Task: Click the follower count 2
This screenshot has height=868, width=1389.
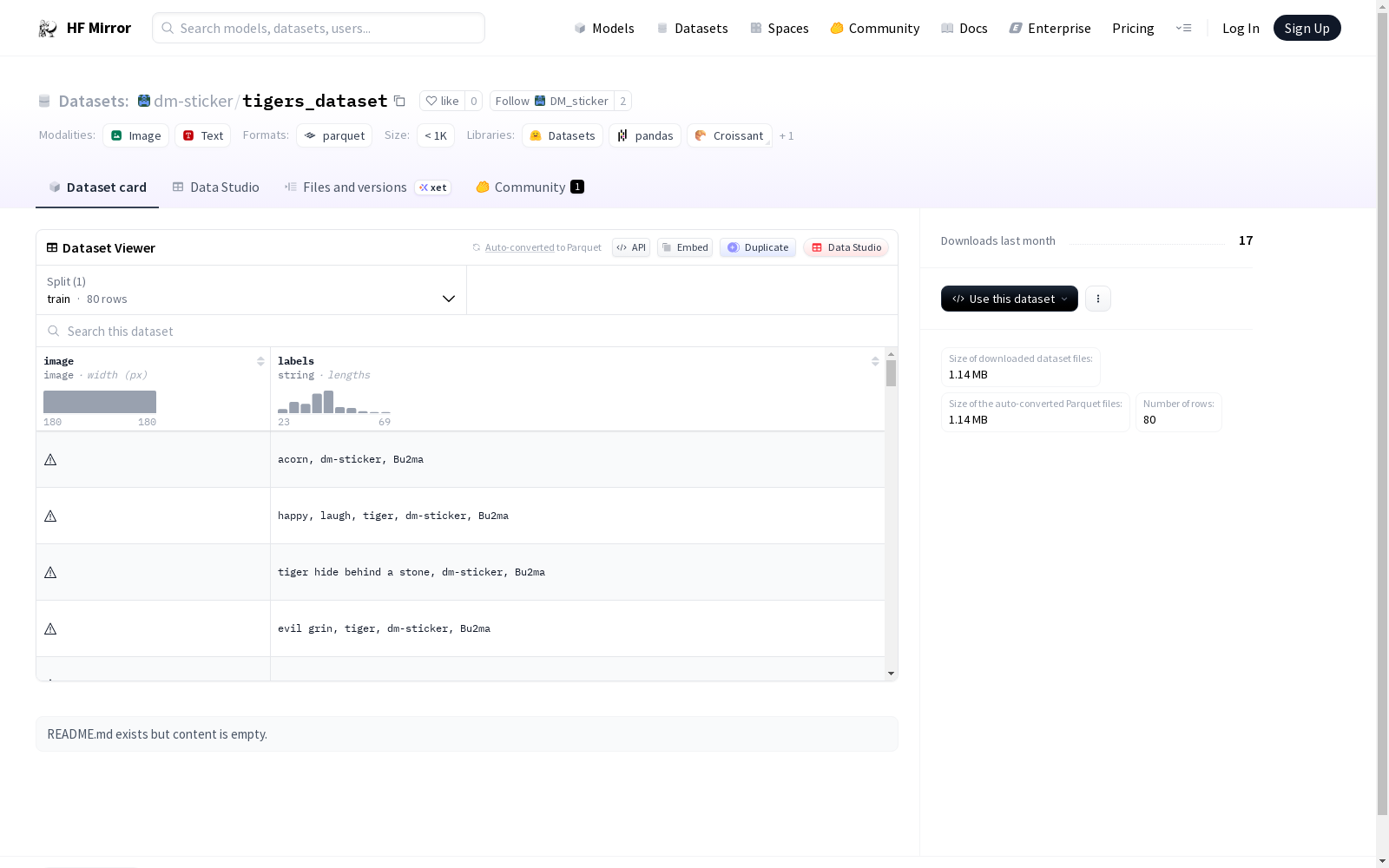Action: click(622, 101)
